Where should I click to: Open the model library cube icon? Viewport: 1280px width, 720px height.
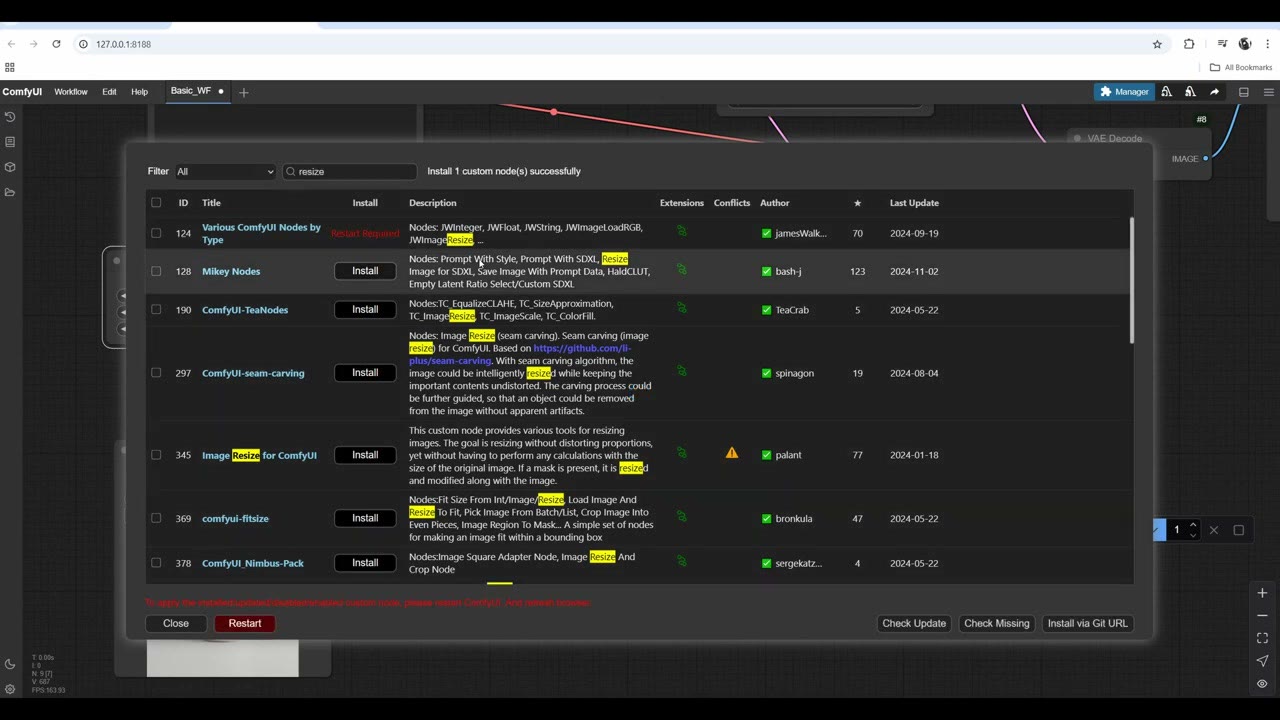tap(10, 167)
